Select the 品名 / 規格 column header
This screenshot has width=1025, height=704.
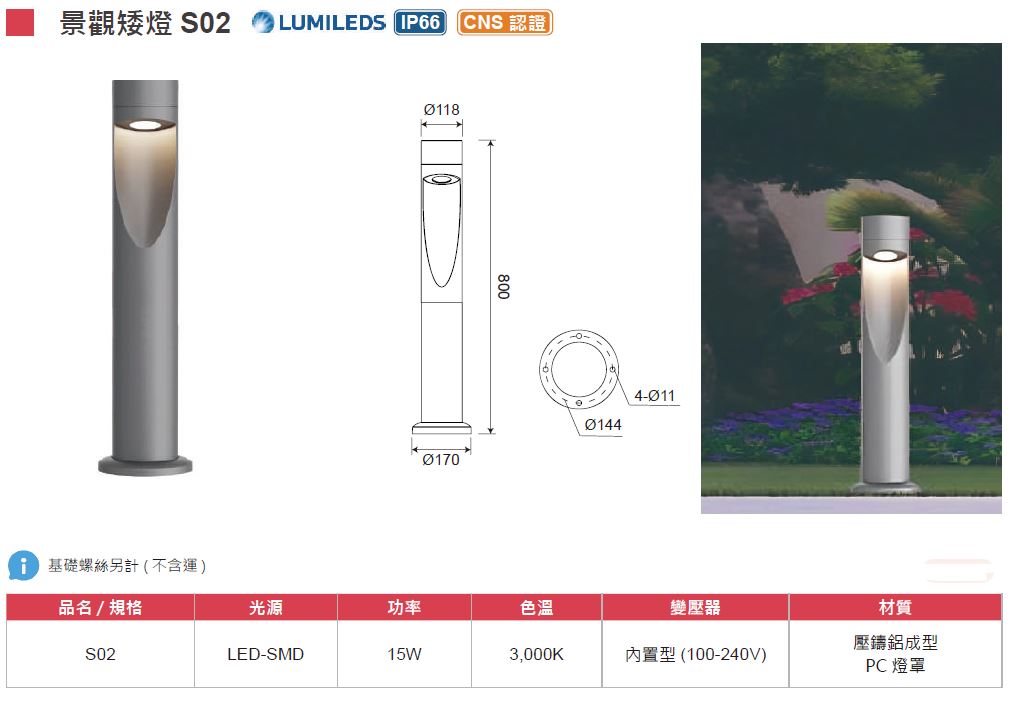click(x=100, y=607)
